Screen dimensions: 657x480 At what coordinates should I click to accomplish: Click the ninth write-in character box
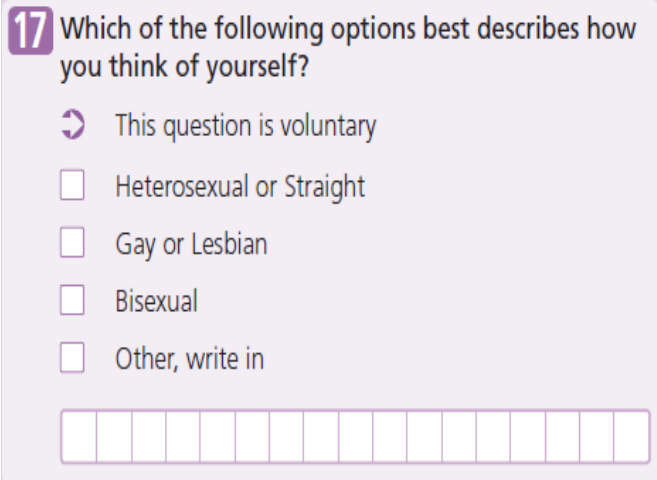pos(356,435)
